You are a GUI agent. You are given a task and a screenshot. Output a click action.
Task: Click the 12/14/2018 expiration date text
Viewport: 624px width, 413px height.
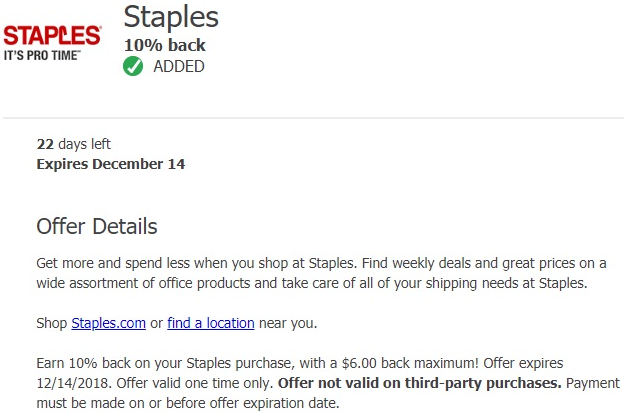(x=74, y=383)
